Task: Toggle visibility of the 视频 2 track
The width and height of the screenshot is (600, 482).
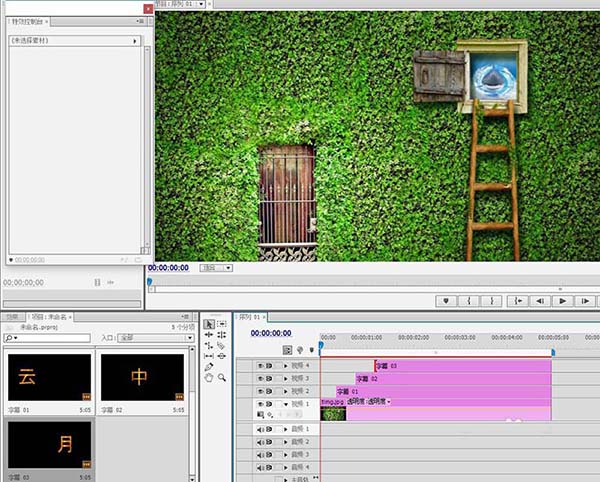Action: pos(261,391)
